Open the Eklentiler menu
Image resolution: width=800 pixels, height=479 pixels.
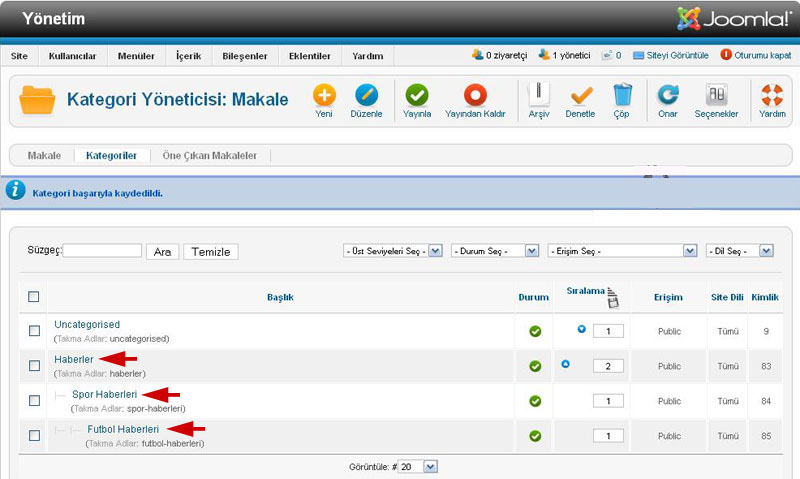(310, 56)
